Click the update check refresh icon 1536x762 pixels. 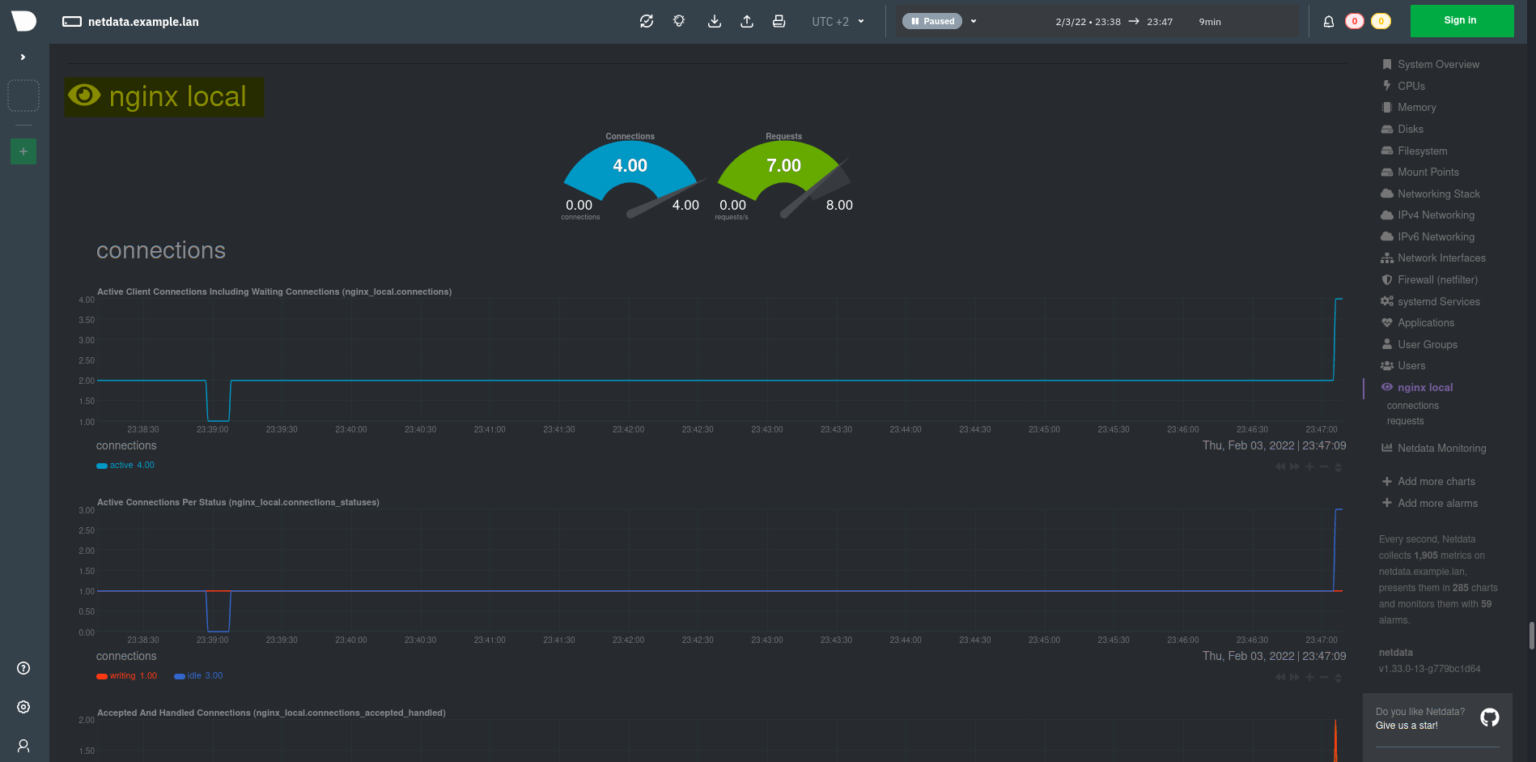point(646,20)
